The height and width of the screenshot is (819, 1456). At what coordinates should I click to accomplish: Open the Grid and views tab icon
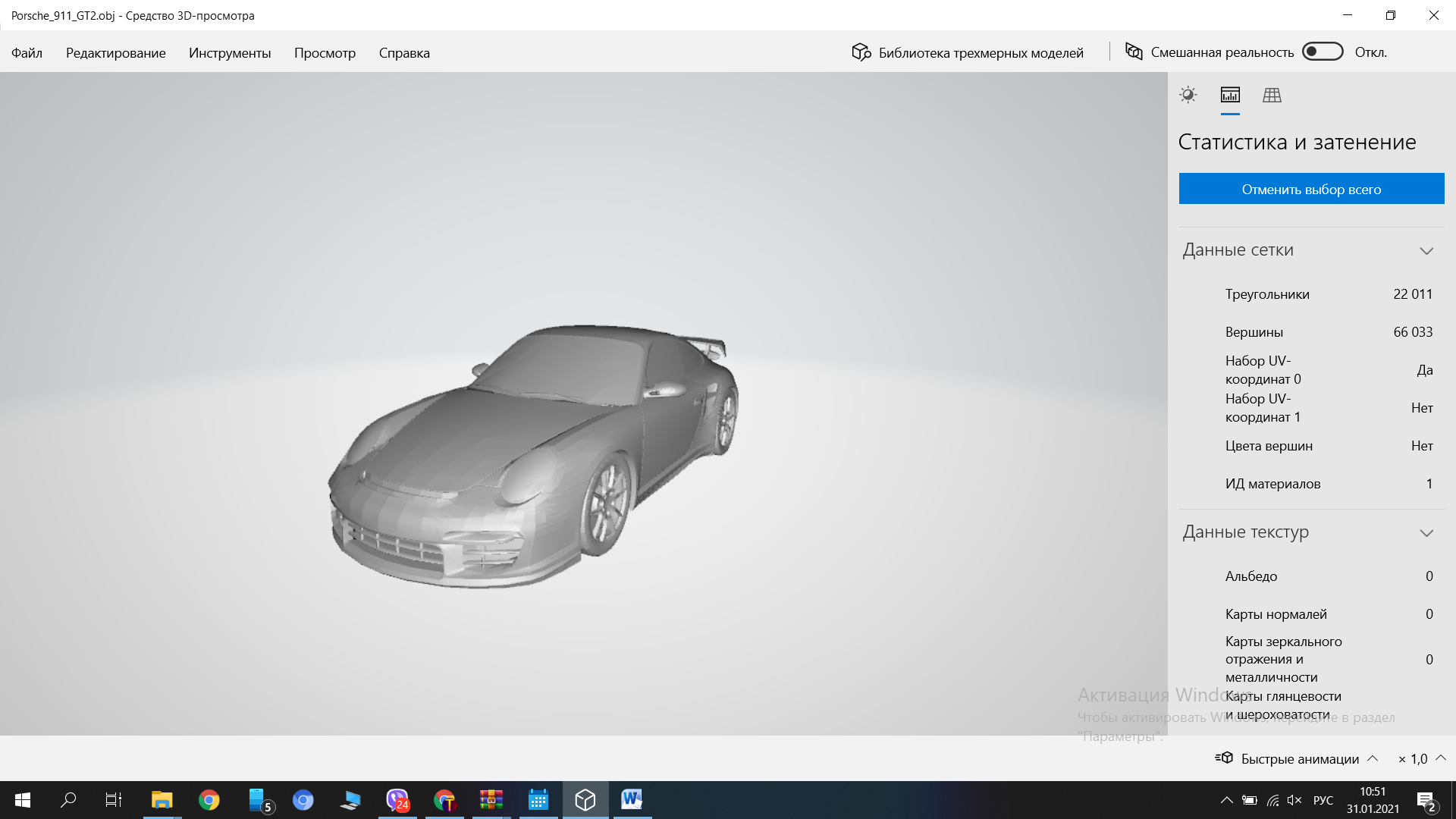1272,95
